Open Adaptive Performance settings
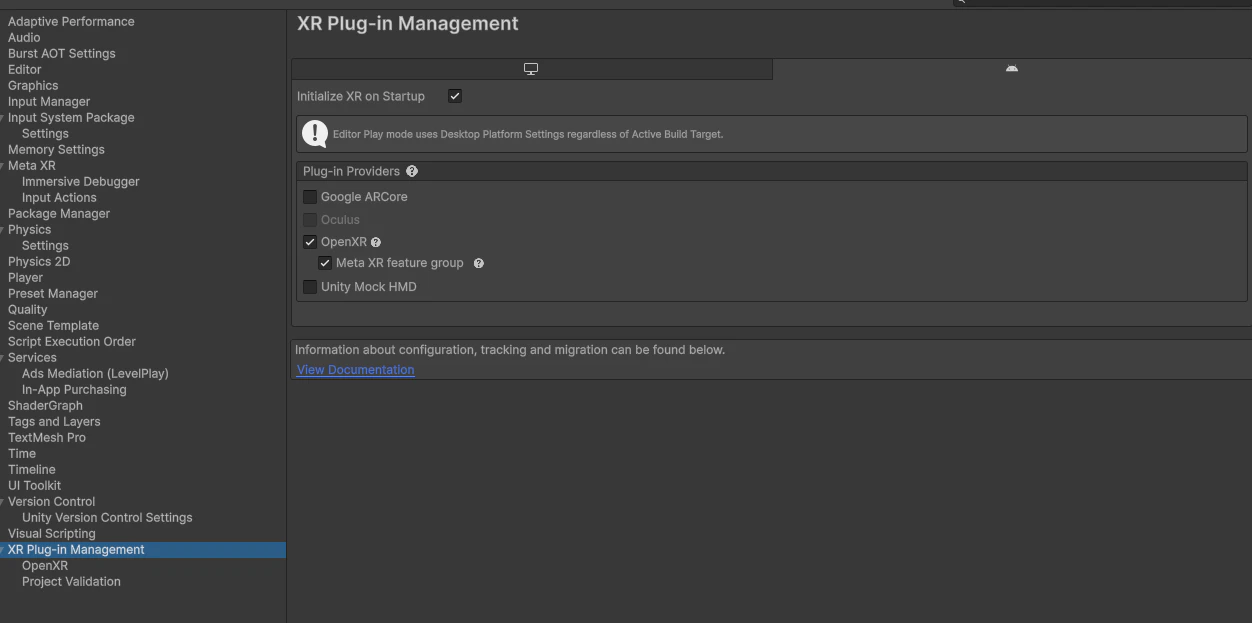 pyautogui.click(x=71, y=21)
